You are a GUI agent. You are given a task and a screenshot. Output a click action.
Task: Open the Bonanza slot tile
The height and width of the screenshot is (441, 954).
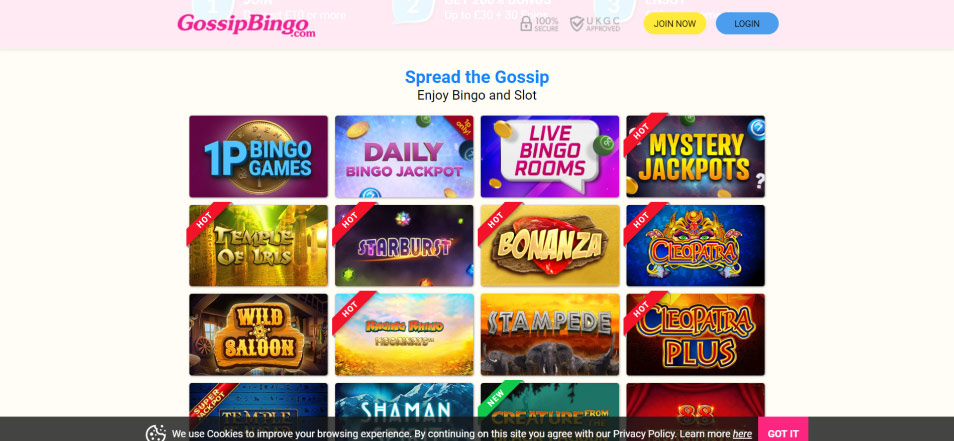[x=550, y=245]
